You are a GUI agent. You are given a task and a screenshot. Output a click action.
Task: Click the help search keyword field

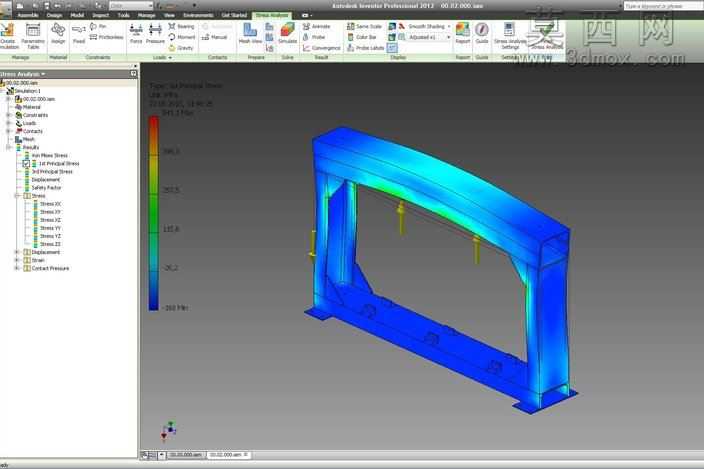(664, 6)
